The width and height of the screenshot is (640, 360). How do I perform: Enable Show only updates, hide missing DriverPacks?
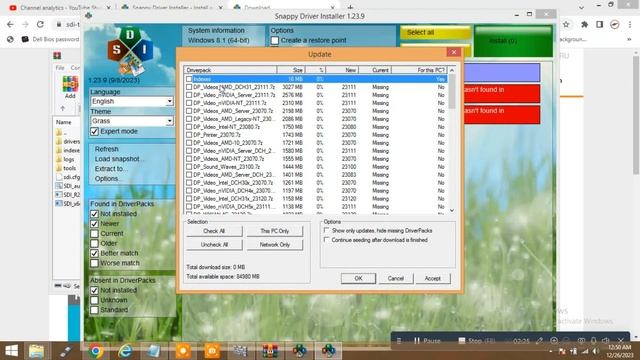click(326, 231)
